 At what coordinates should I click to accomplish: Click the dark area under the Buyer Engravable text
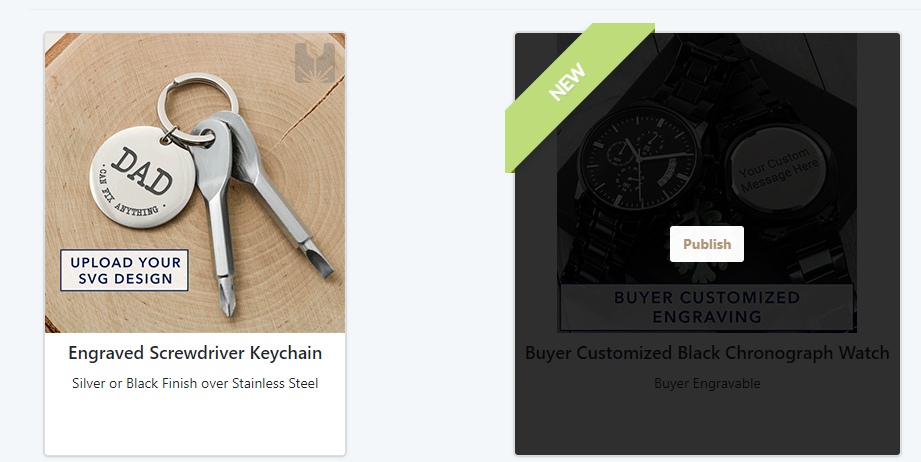pos(707,424)
